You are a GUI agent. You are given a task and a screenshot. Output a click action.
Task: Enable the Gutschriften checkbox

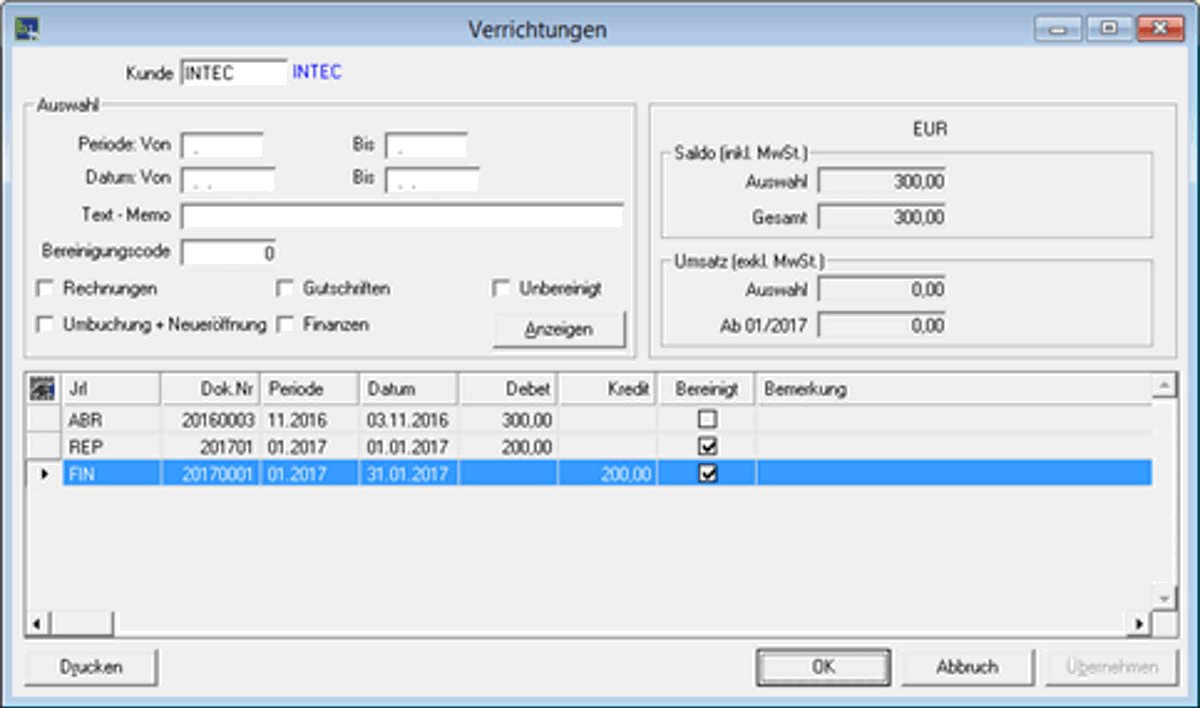coord(285,288)
